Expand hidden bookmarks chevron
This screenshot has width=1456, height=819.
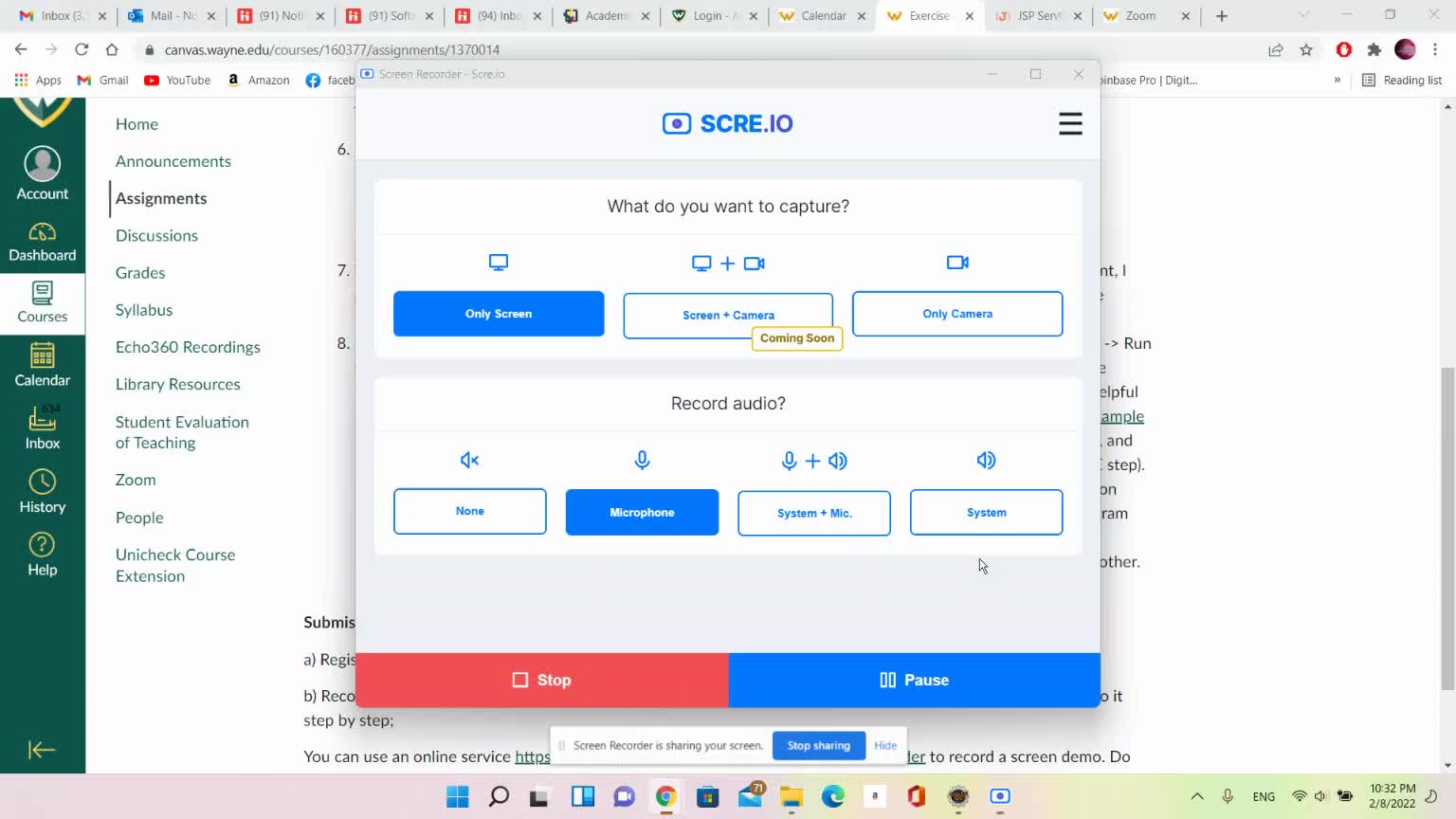pyautogui.click(x=1338, y=81)
